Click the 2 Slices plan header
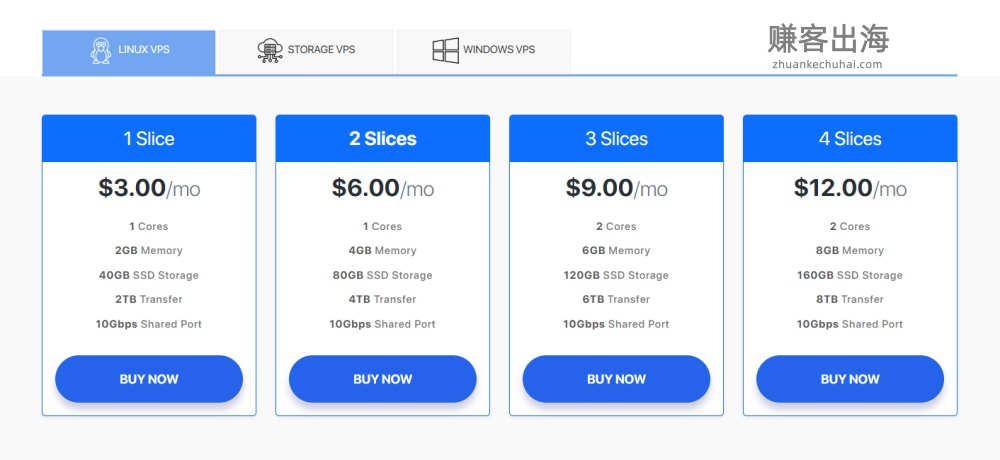This screenshot has height=460, width=1000. [383, 139]
